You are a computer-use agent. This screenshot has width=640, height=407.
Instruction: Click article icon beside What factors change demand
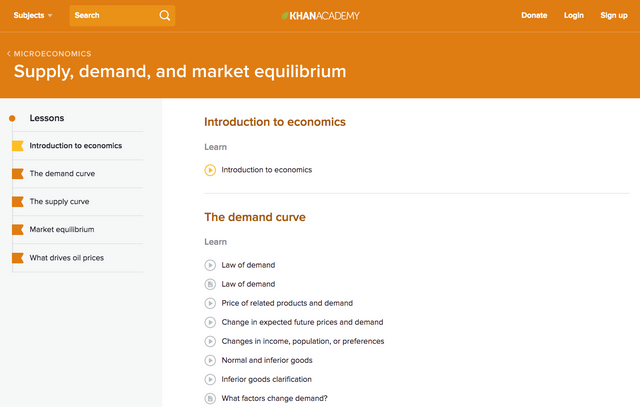(x=210, y=398)
